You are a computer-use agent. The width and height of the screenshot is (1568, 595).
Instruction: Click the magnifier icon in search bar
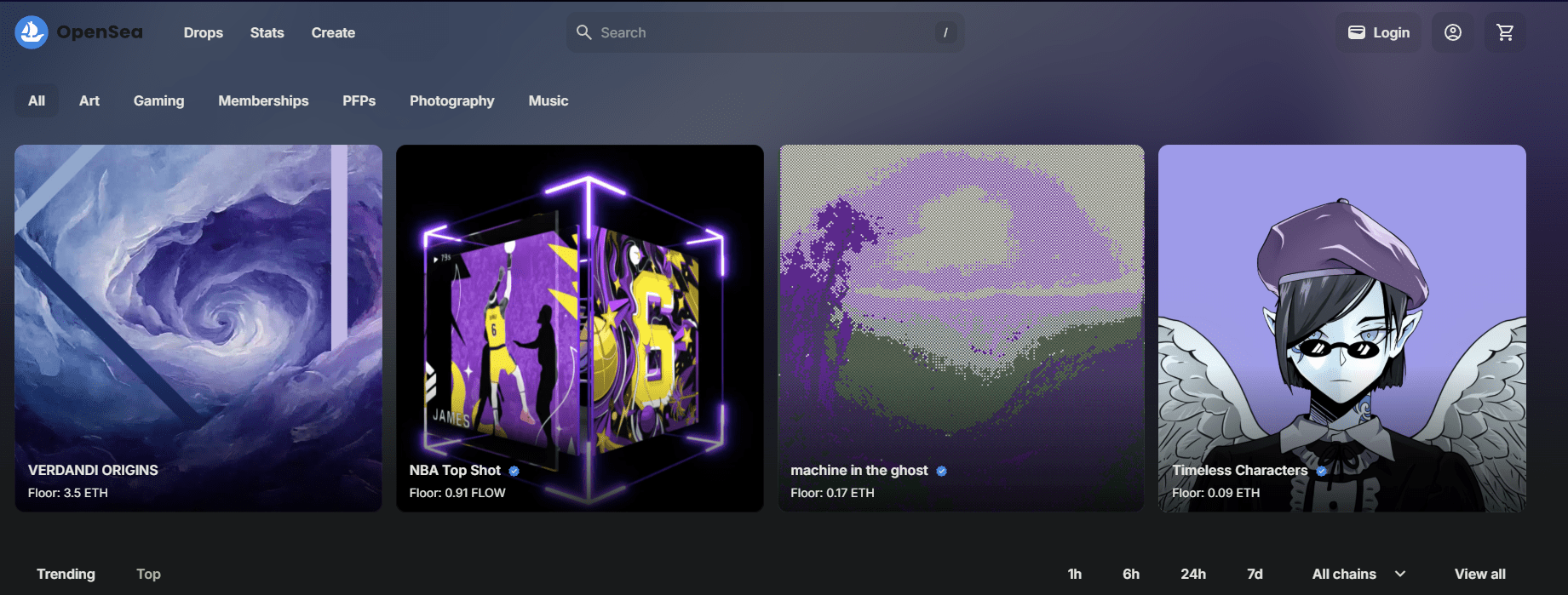point(583,32)
